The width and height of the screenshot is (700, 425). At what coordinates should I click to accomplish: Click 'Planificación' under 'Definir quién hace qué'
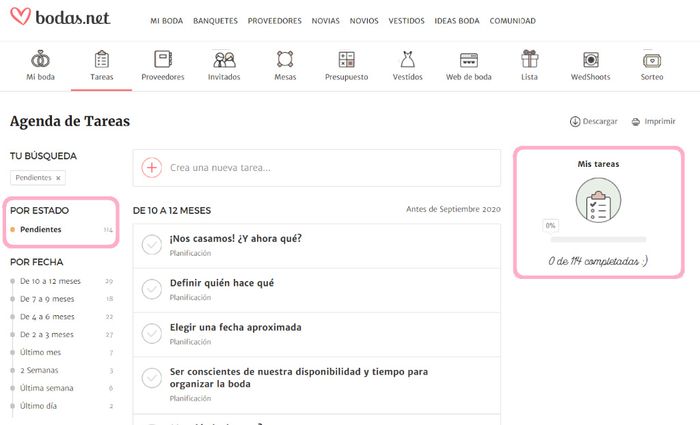point(190,297)
